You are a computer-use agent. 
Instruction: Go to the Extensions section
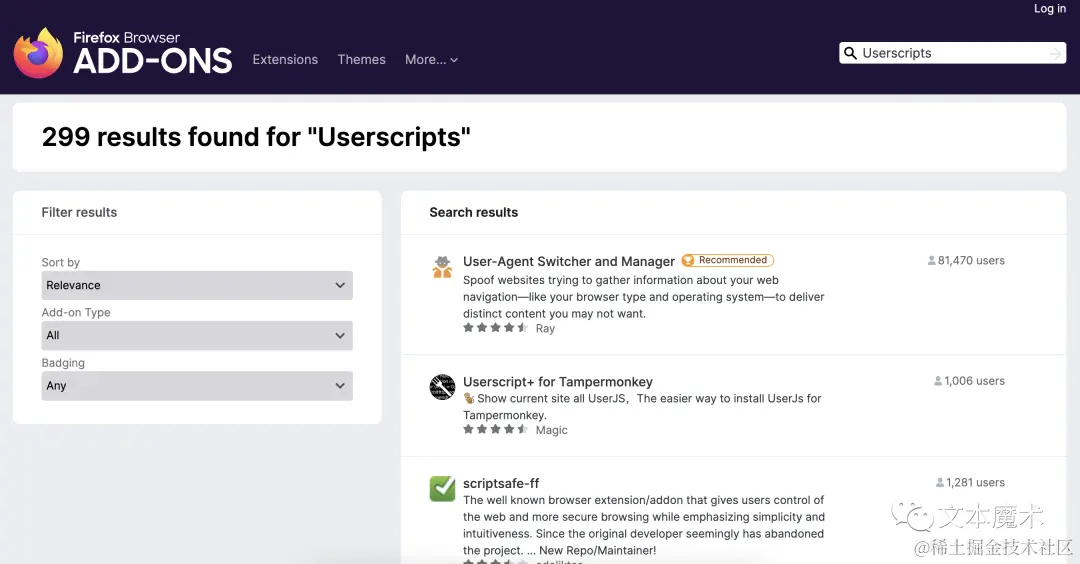pyautogui.click(x=285, y=60)
